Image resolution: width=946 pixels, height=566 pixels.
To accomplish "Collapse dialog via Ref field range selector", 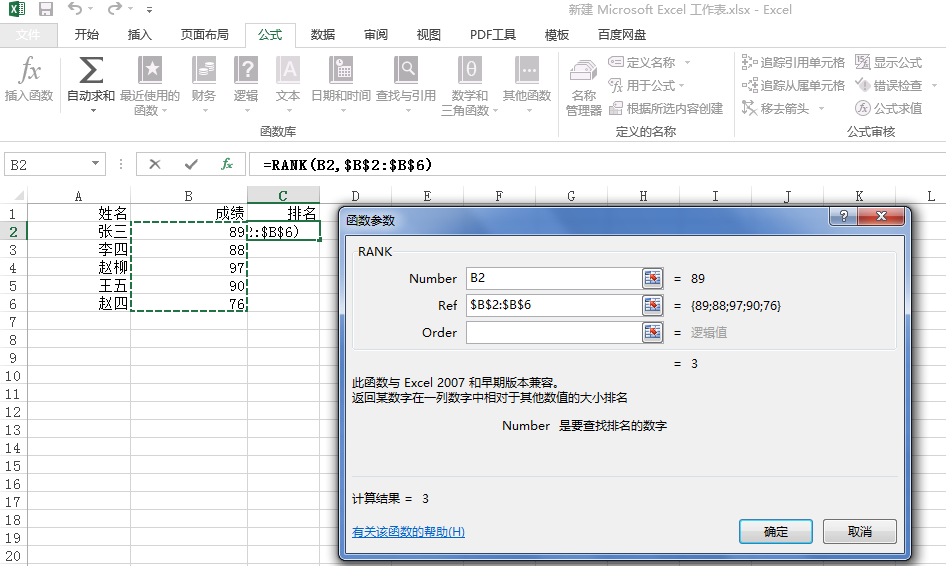I will [652, 305].
